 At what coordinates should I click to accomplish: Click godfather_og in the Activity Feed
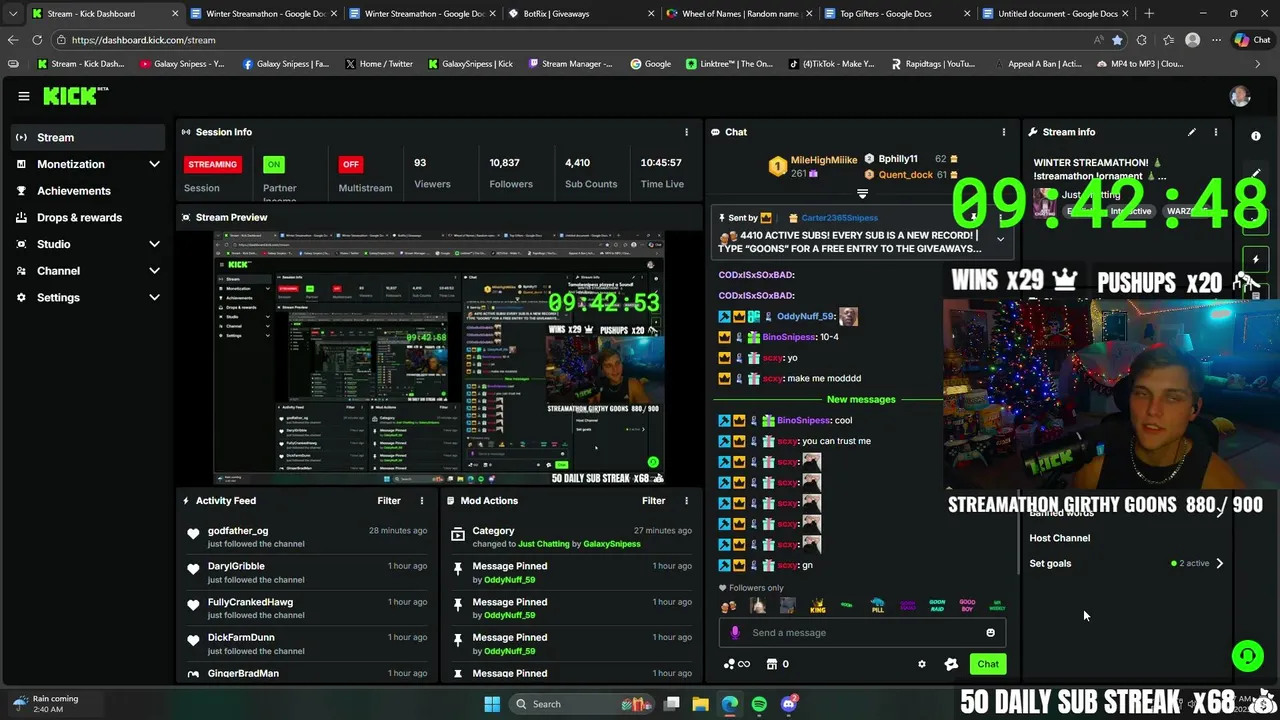click(238, 531)
